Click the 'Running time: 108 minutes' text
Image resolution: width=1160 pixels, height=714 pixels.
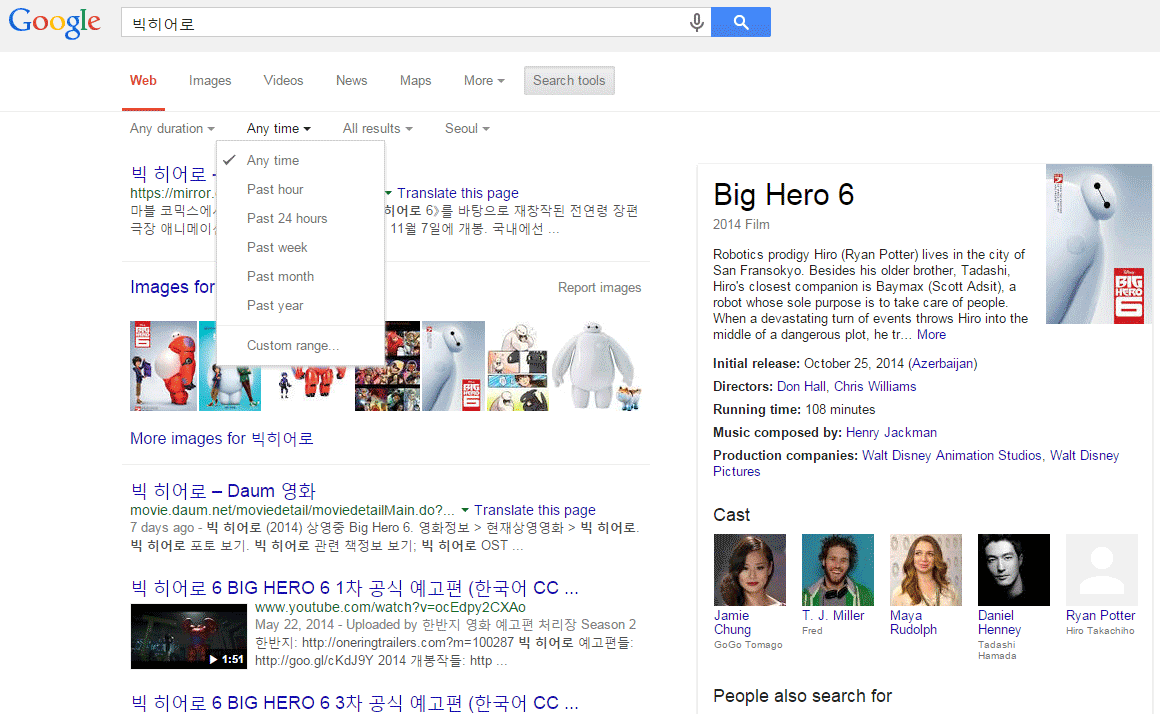point(794,409)
